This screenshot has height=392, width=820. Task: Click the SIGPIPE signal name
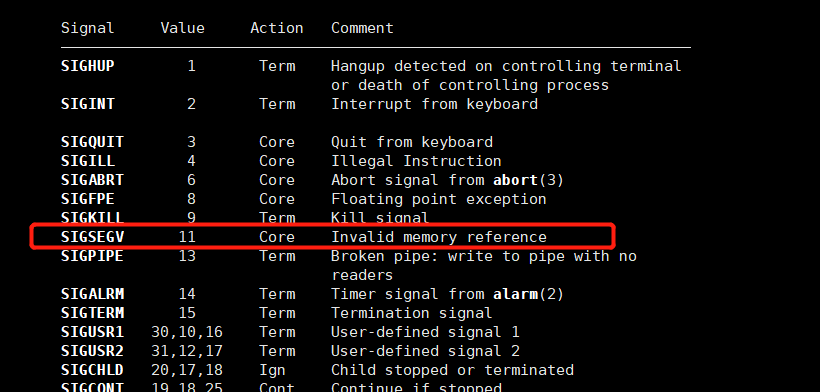pyautogui.click(x=93, y=256)
